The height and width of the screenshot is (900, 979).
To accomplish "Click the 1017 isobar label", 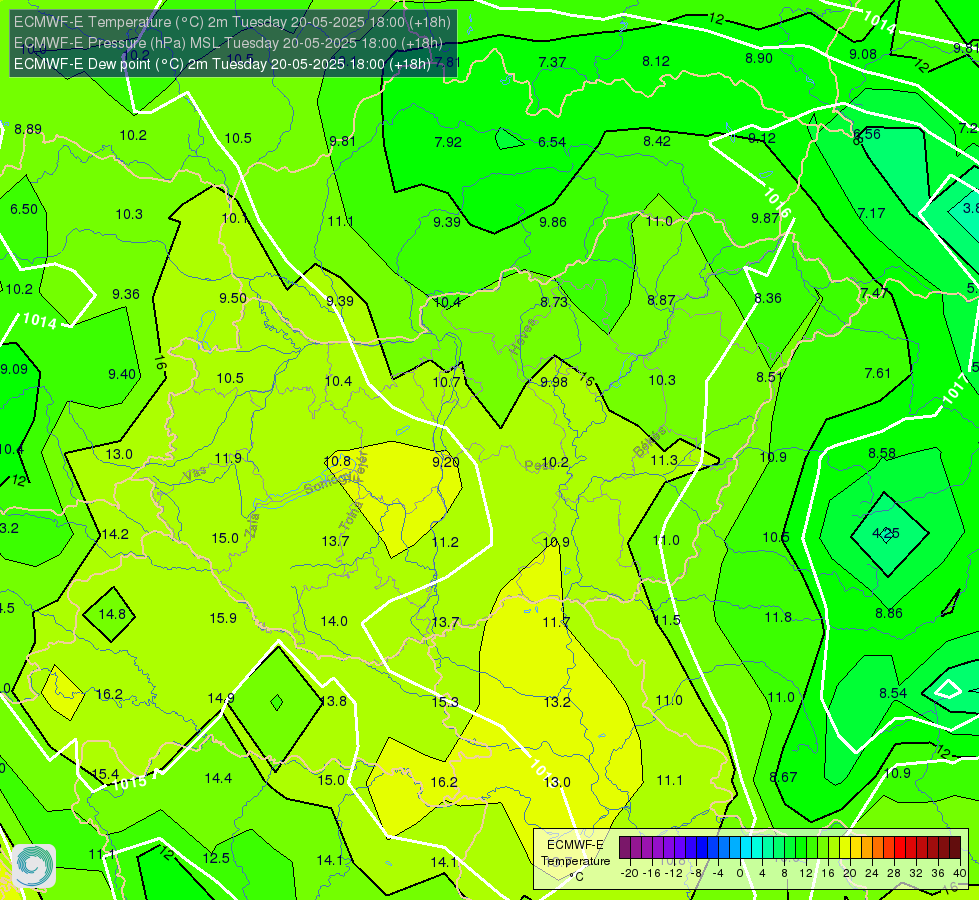I will 954,392.
